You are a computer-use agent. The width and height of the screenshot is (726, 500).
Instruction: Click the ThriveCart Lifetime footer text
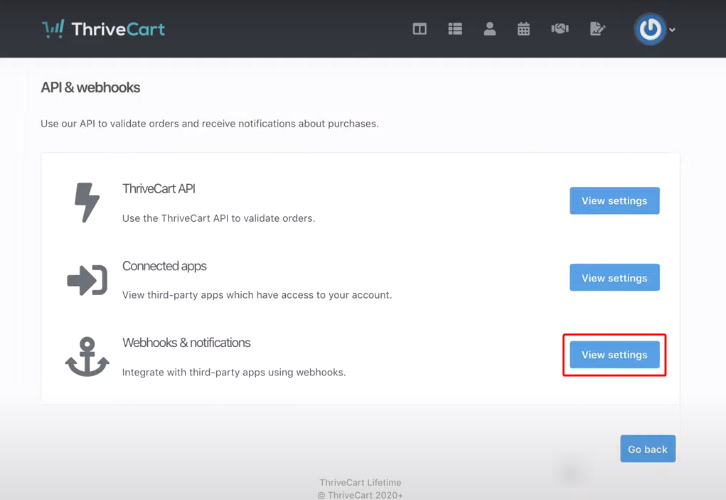click(360, 482)
